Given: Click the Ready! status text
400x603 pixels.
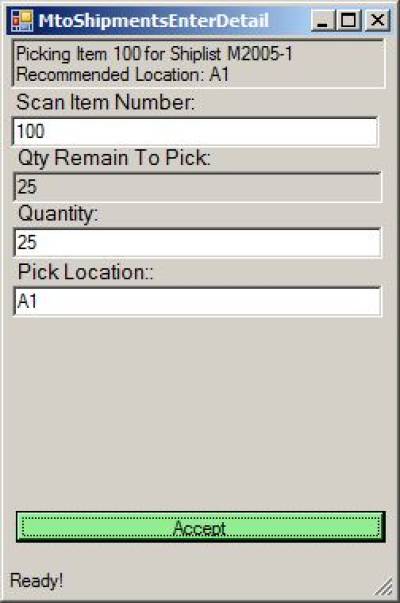Looking at the screenshot, I should click(37, 580).
